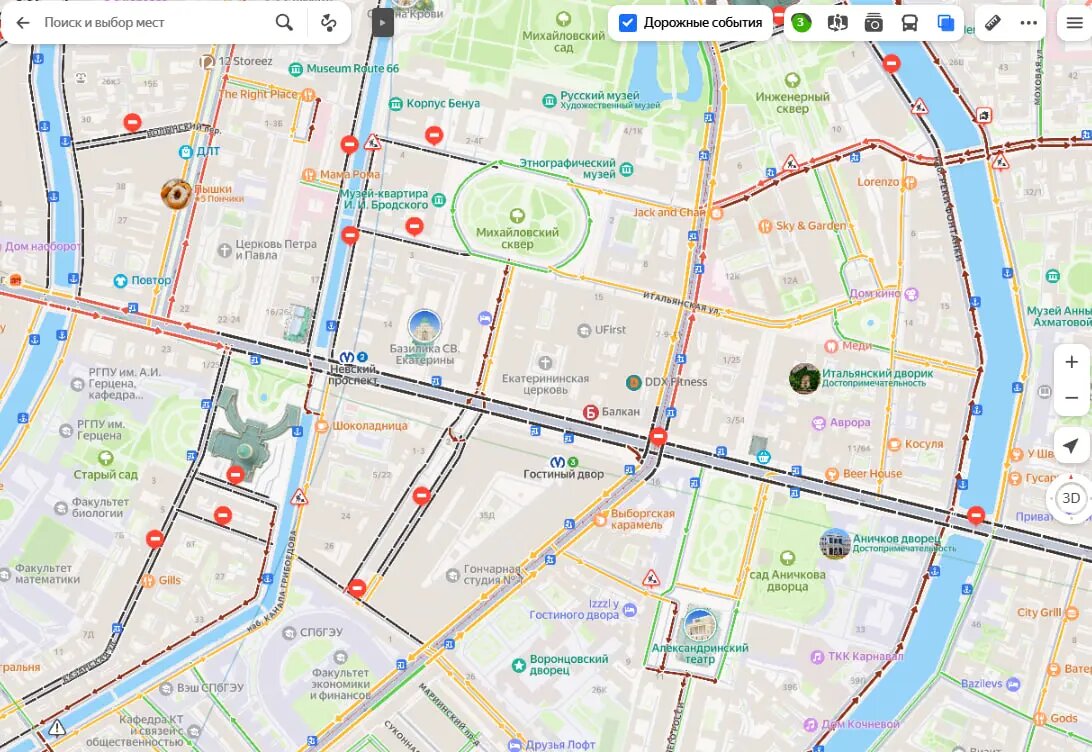Viewport: 1092px width, 752px height.
Task: Select road closure sign near Корпус Бенуа
Action: point(434,135)
